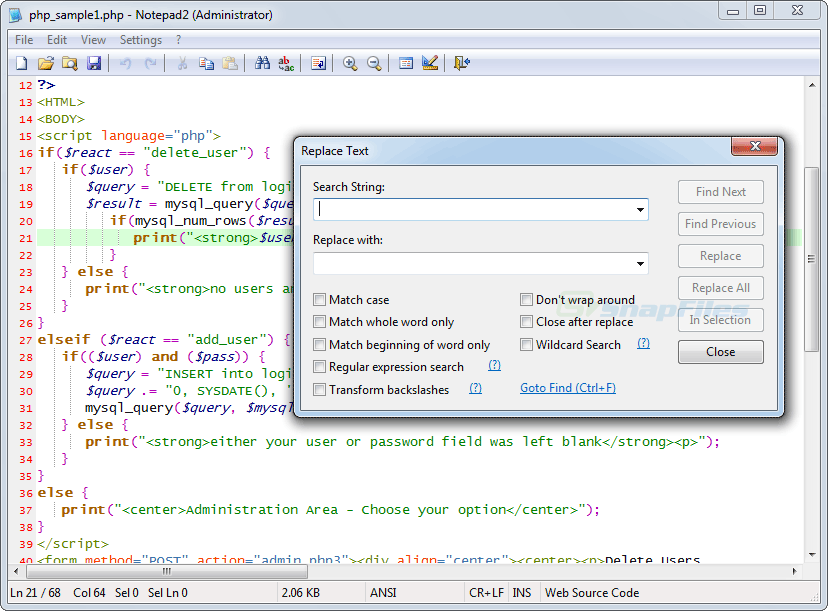Click the Cut scissors icon
828x611 pixels.
(x=182, y=63)
